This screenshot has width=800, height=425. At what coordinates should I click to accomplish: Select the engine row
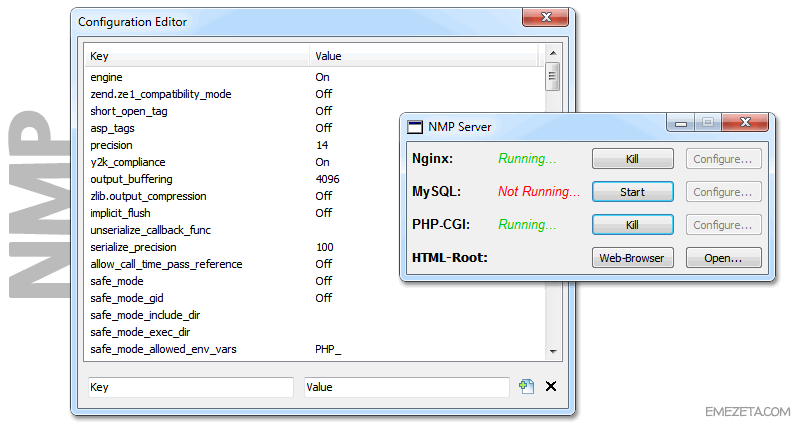(315, 77)
